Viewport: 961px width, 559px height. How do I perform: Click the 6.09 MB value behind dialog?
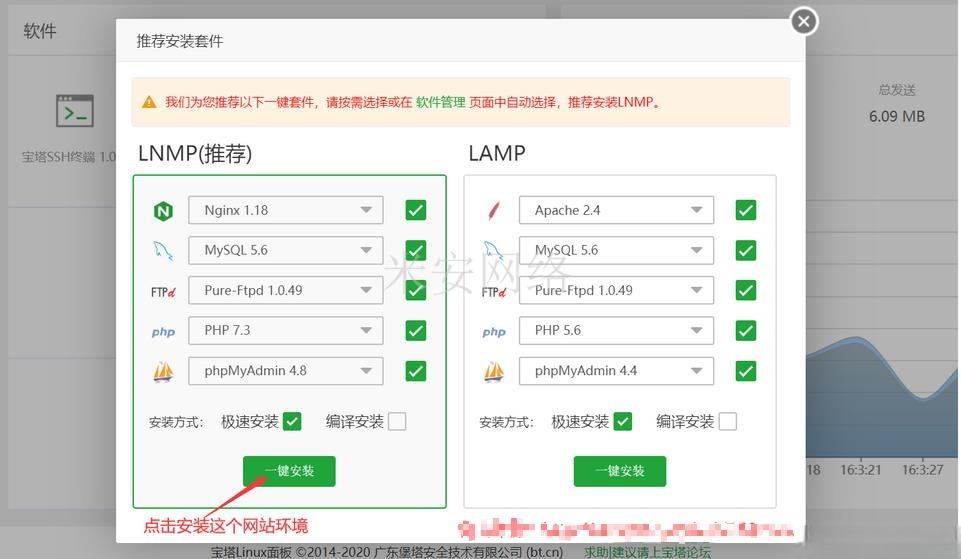(x=897, y=116)
